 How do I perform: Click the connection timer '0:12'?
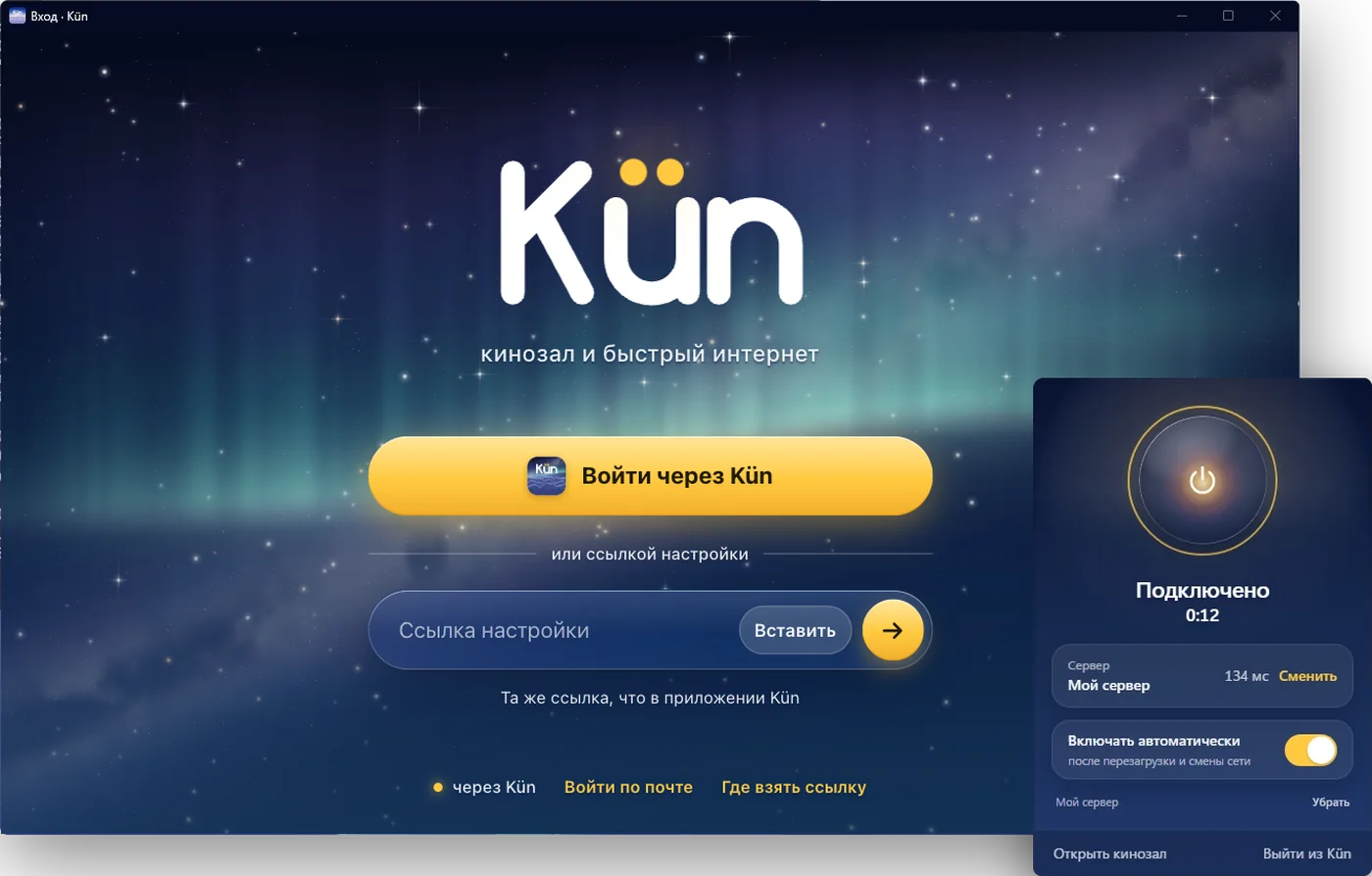[x=1202, y=615]
